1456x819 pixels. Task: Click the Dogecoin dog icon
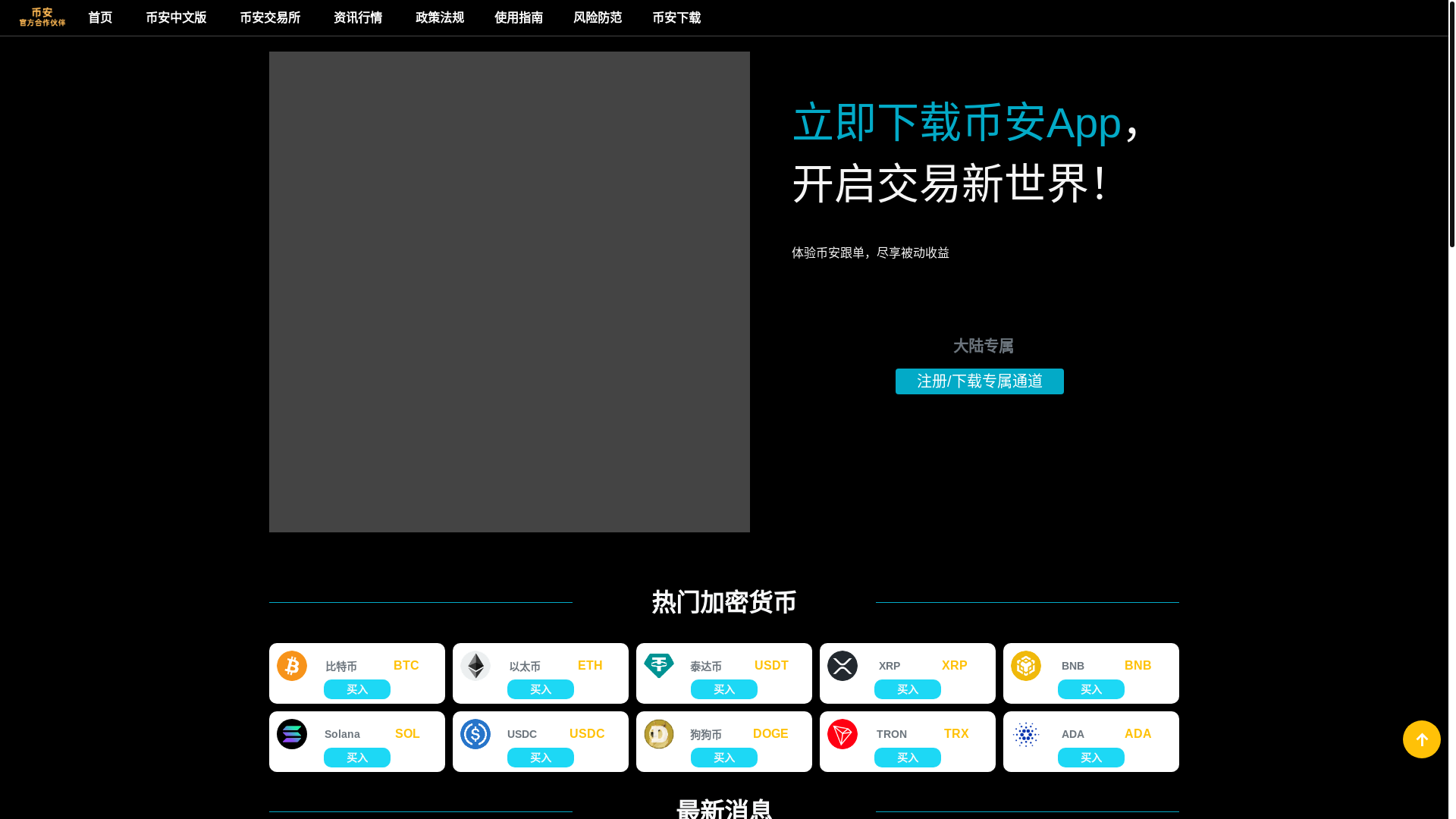point(659,734)
